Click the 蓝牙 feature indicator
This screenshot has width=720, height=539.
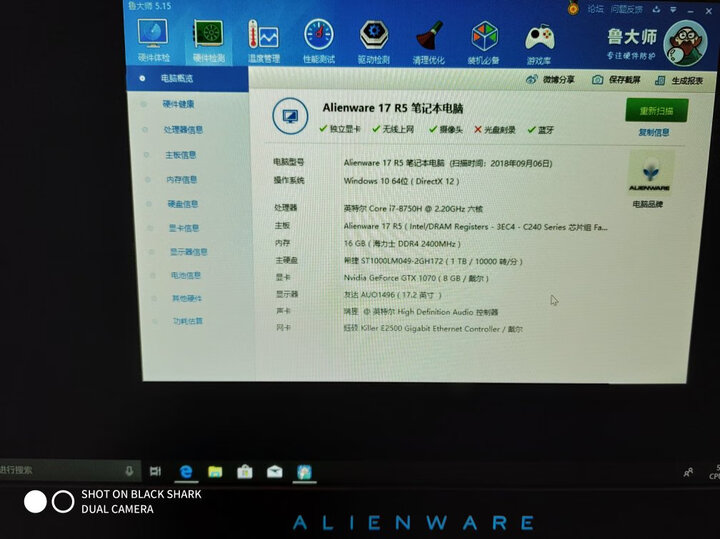click(x=541, y=130)
